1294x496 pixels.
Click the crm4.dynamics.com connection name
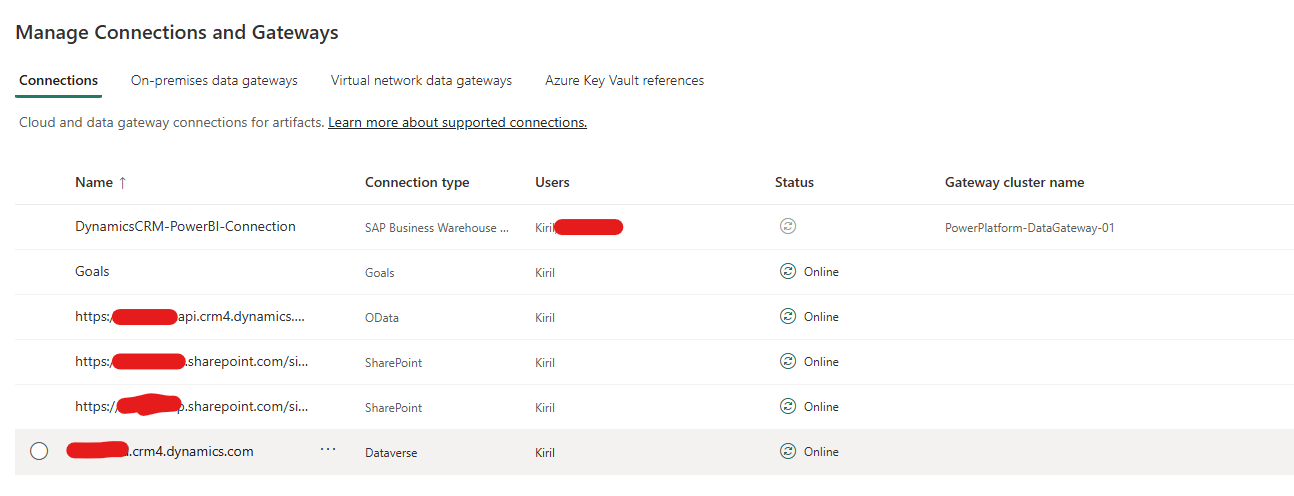(x=160, y=452)
